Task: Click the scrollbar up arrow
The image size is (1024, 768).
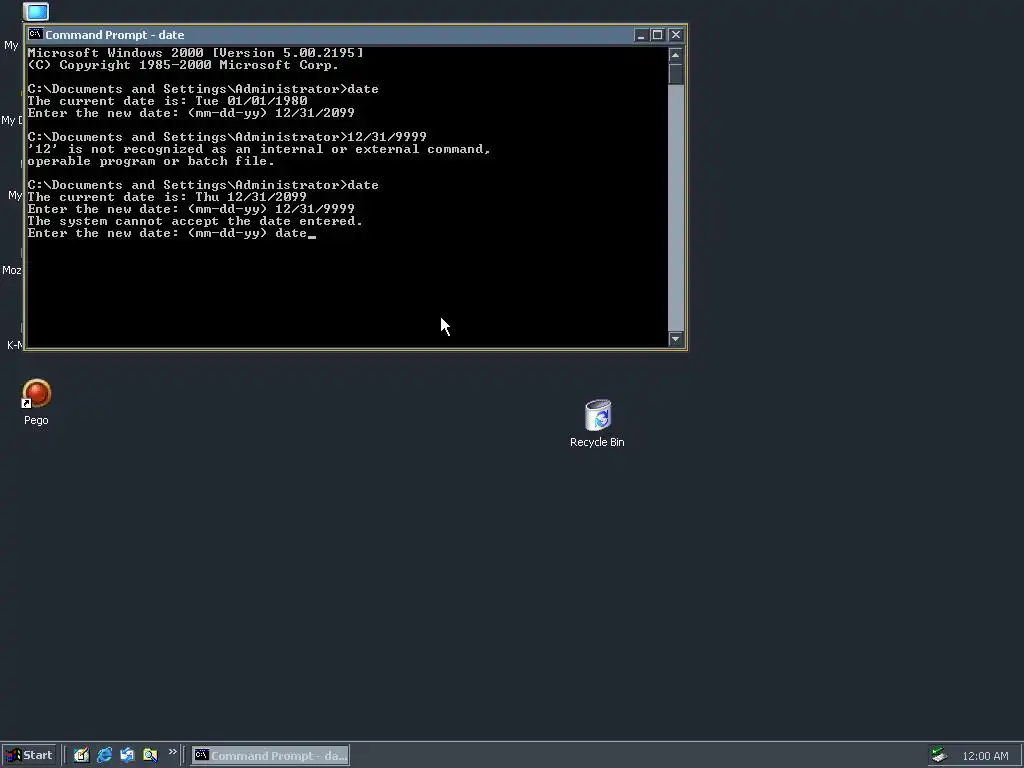Action: tap(676, 56)
